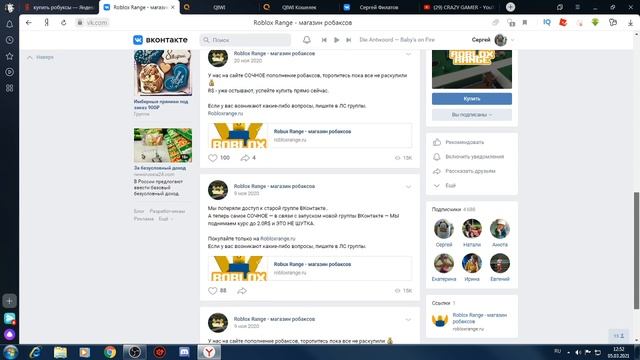The width and height of the screenshot is (640, 360).
Task: Bookmark this page via bookmark icon
Action: [x=525, y=23]
